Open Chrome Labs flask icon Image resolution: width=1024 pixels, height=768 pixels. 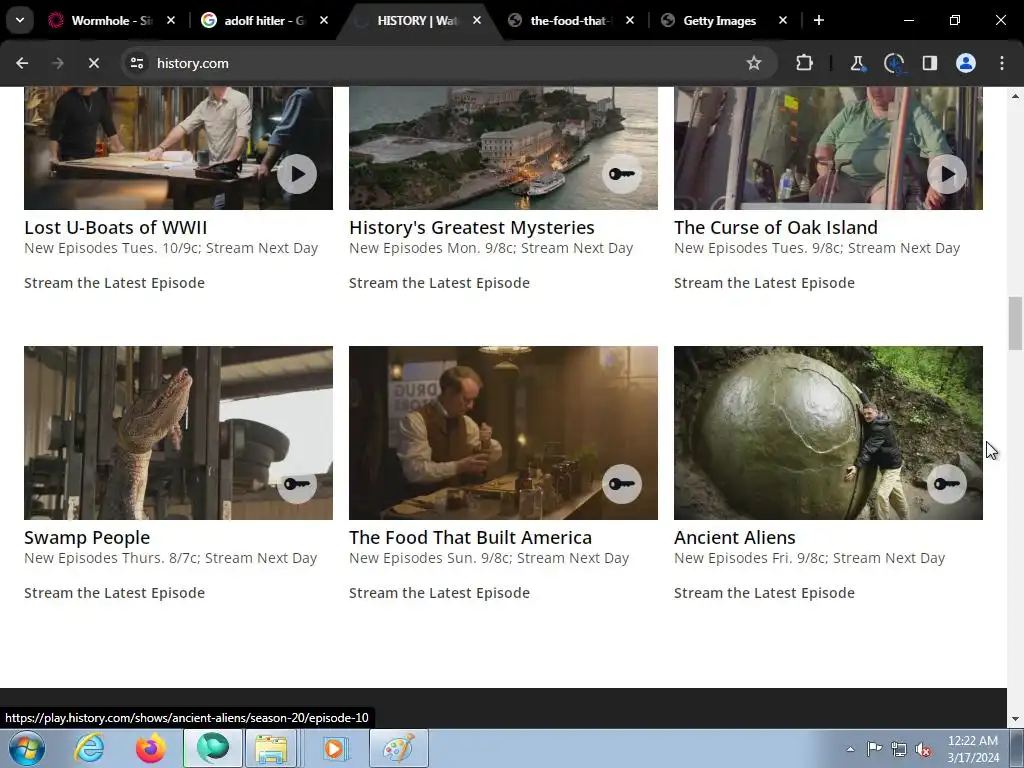coord(857,63)
